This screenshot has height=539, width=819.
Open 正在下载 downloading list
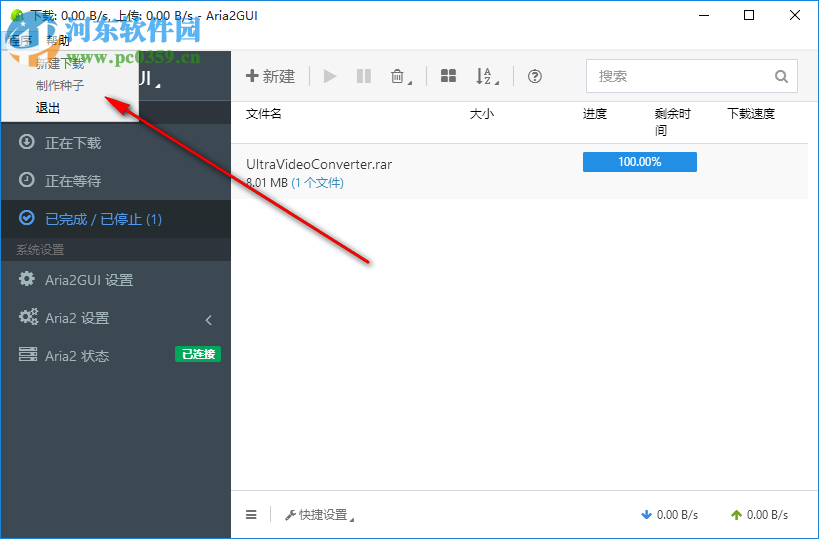click(x=115, y=143)
